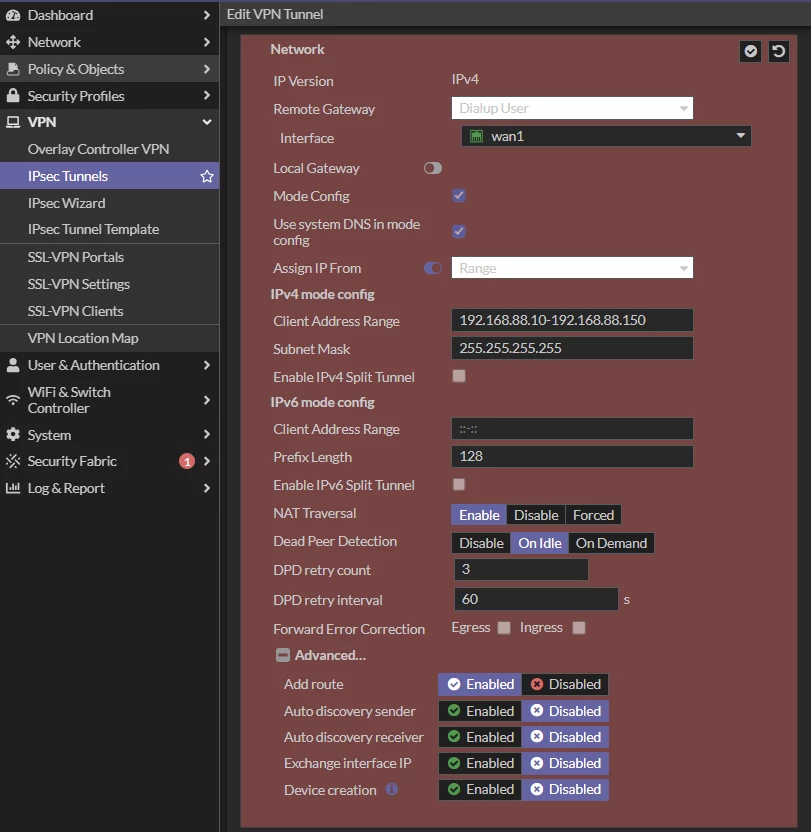Click the Log & Report chart icon
The height and width of the screenshot is (832, 811).
click(13, 488)
